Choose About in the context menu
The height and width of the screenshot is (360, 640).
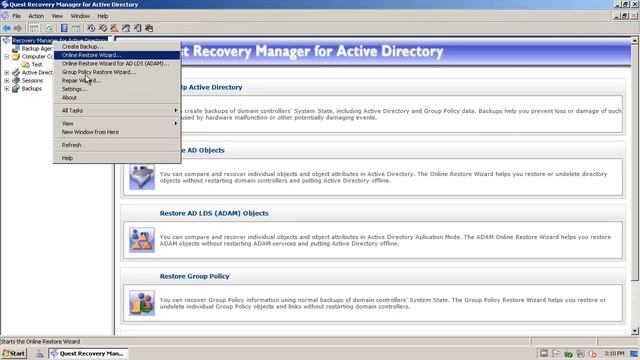click(x=117, y=98)
